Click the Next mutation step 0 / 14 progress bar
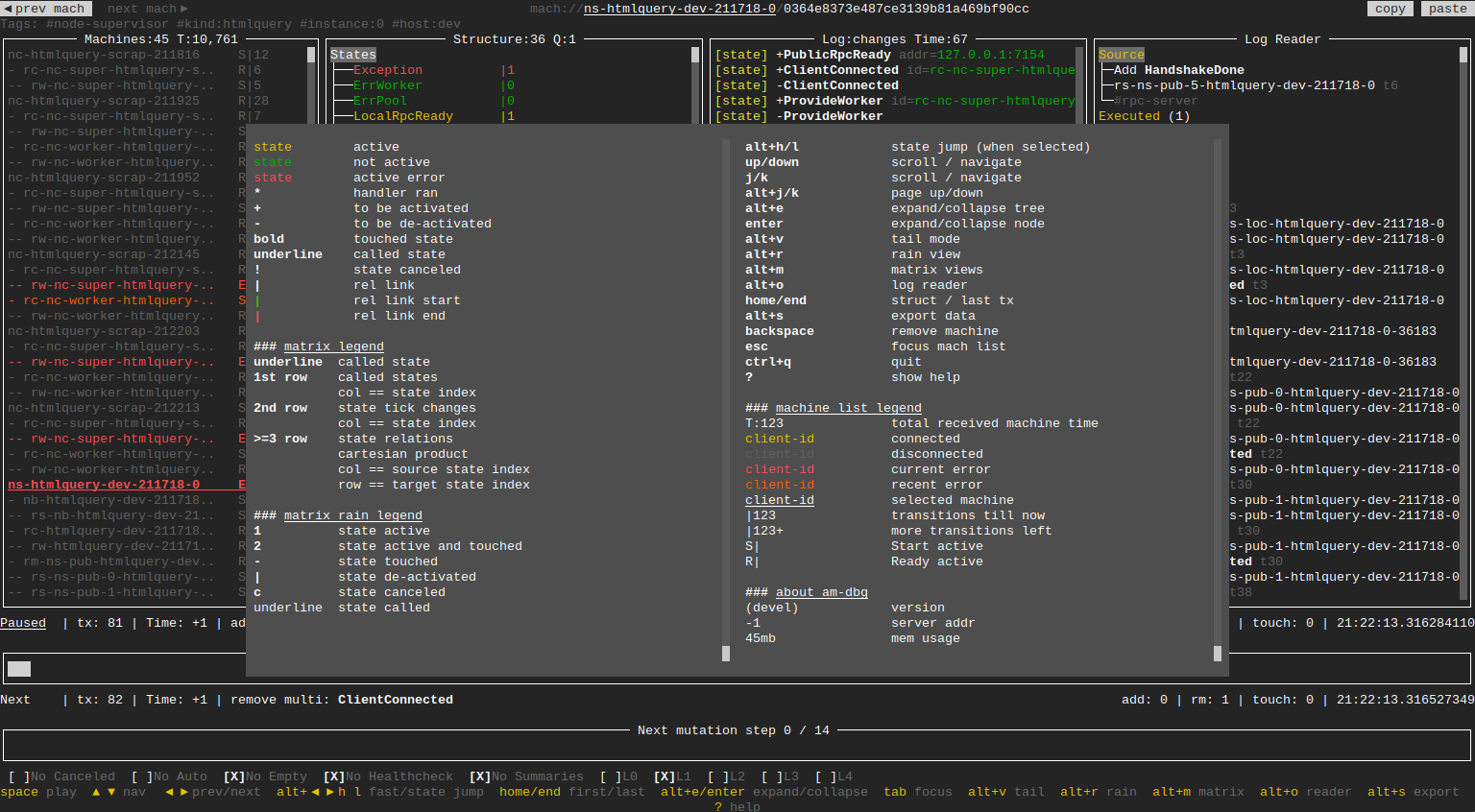Image resolution: width=1475 pixels, height=812 pixels. [737, 746]
